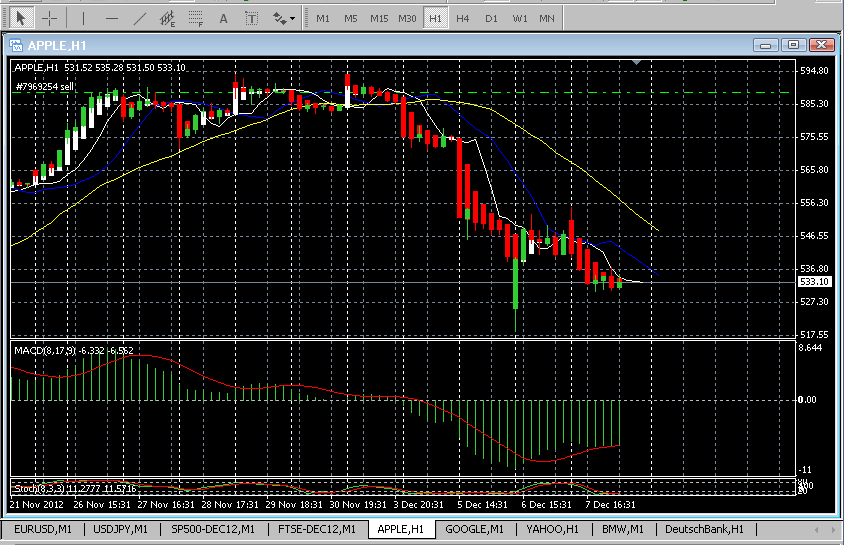This screenshot has width=844, height=545.
Task: Open the DeutschBank,H1 chart tab
Action: pos(705,529)
